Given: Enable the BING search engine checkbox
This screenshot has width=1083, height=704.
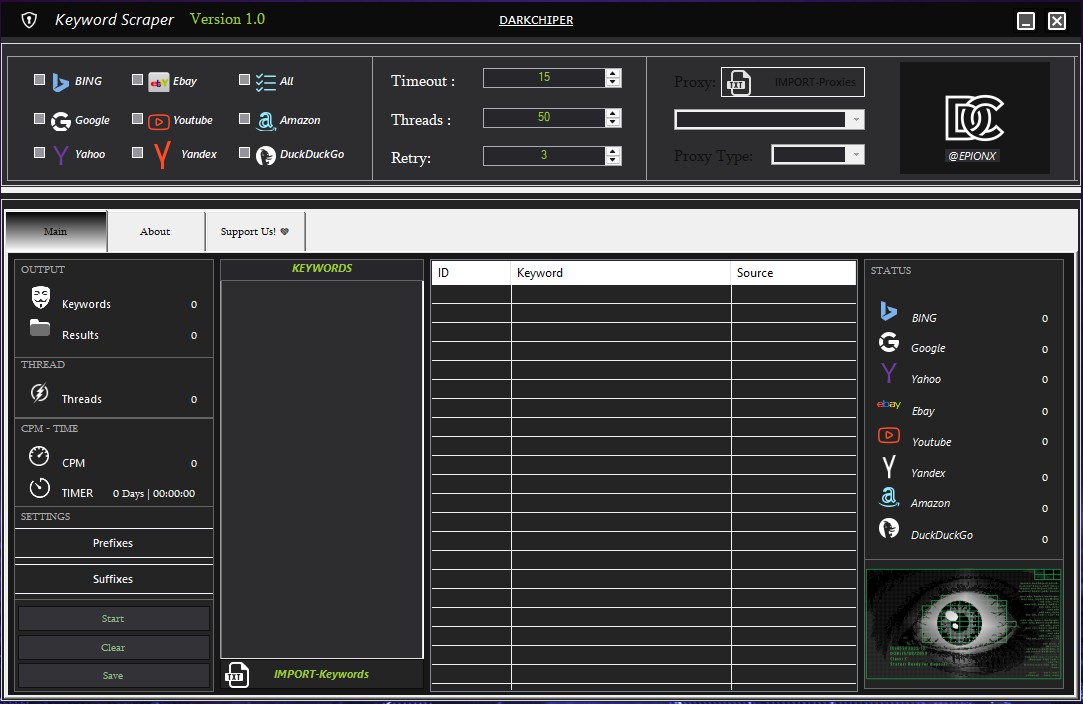Looking at the screenshot, I should pos(39,80).
